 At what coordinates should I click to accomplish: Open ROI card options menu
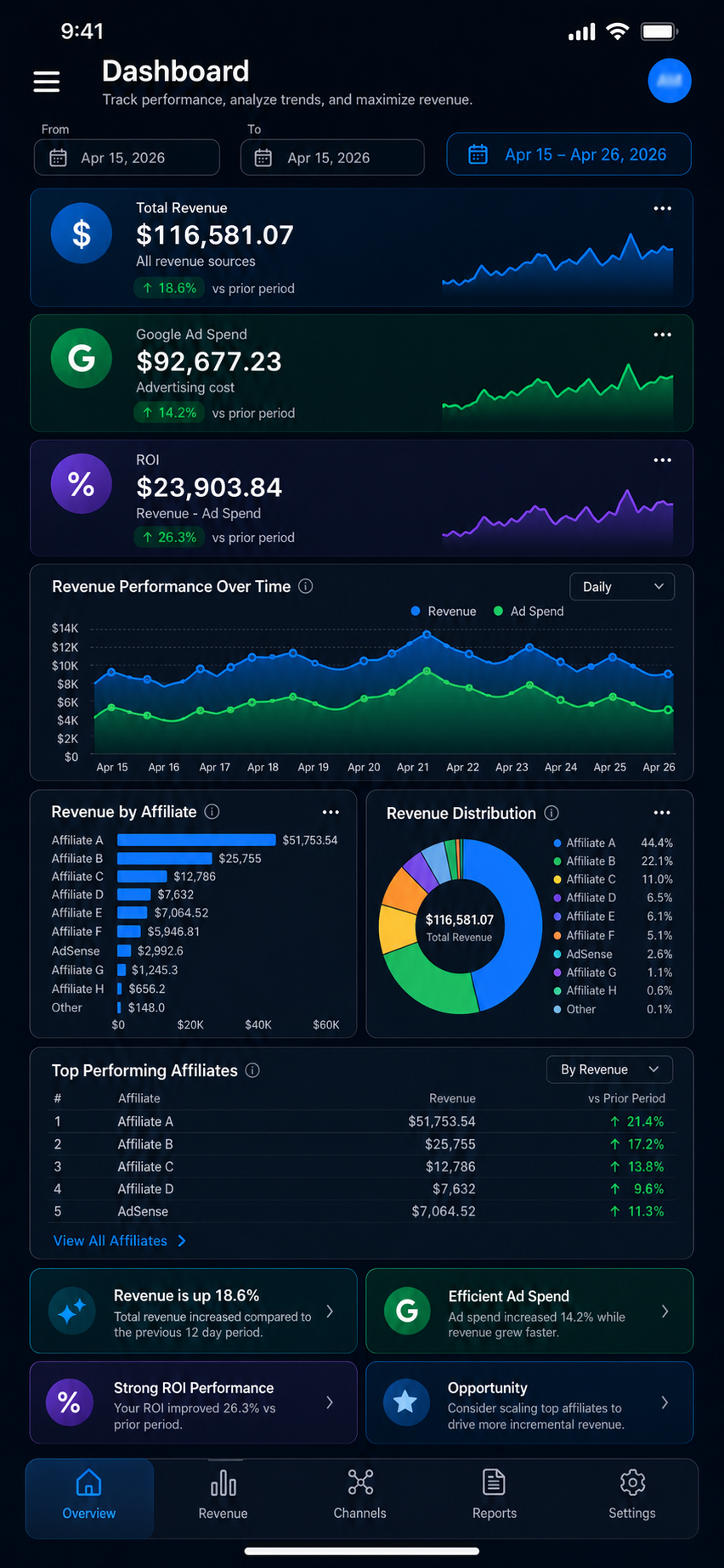click(662, 460)
